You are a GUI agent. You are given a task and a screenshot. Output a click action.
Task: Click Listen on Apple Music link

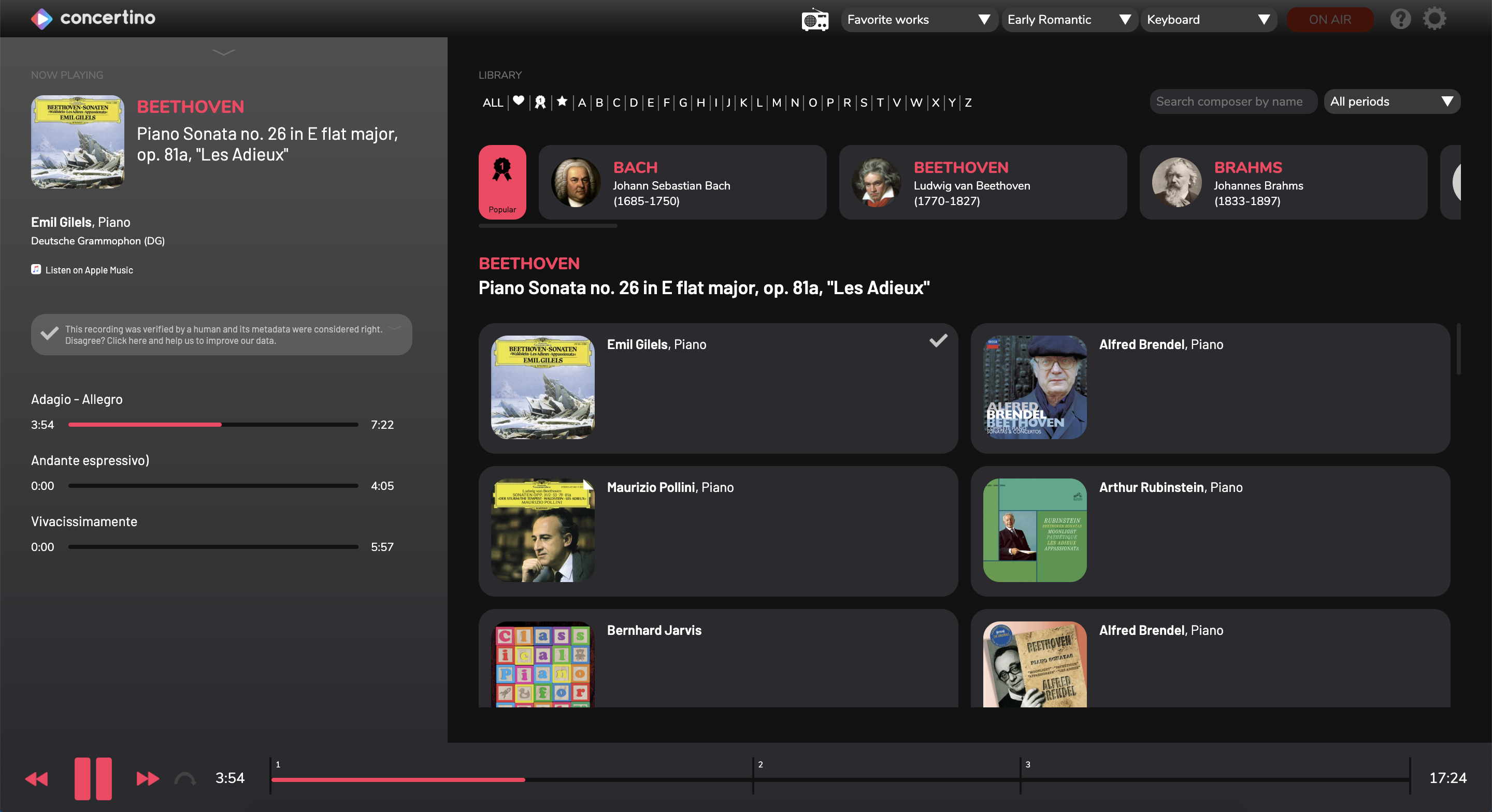tap(89, 270)
